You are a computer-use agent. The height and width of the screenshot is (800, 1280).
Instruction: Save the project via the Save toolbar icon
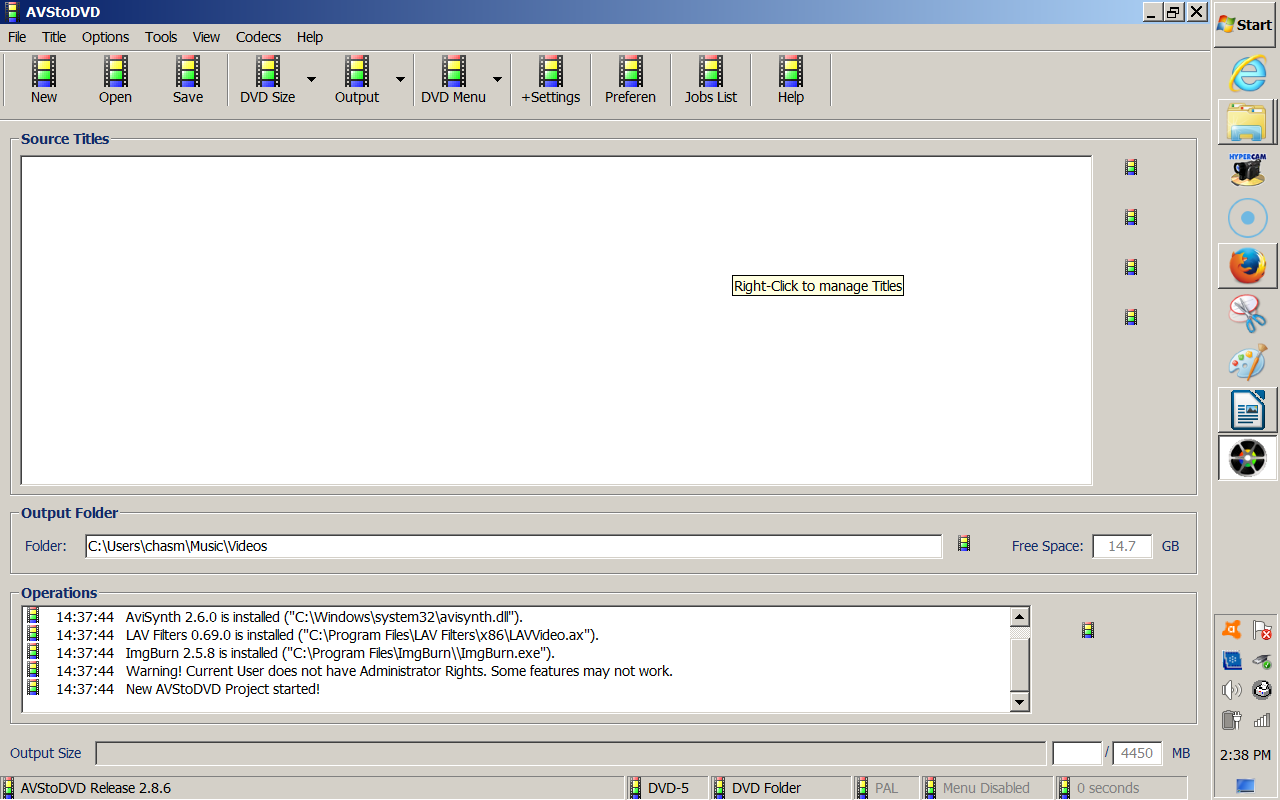pyautogui.click(x=188, y=80)
